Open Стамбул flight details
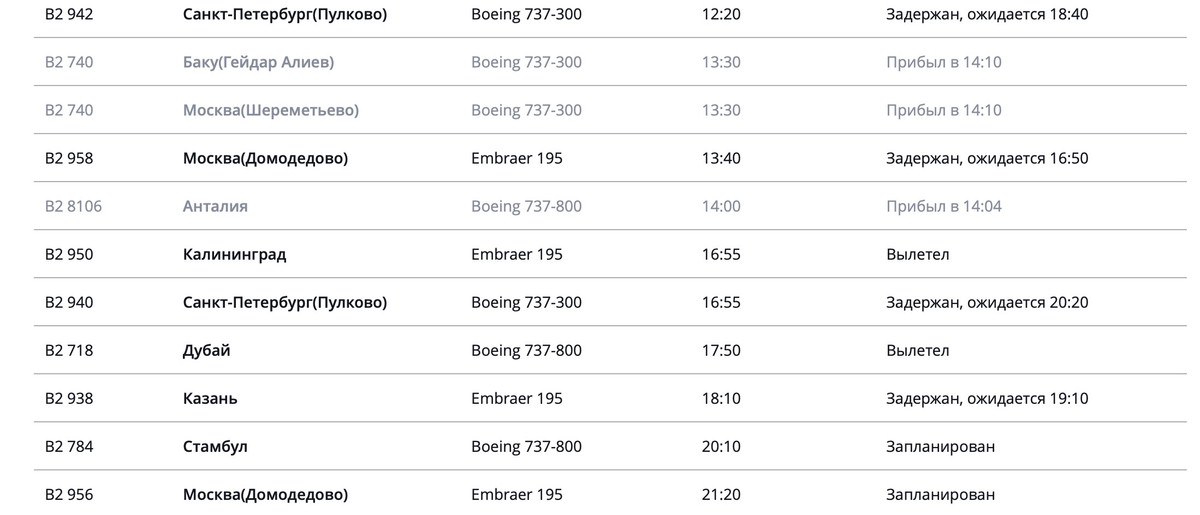The width and height of the screenshot is (1200, 515). pyautogui.click(x=610, y=446)
